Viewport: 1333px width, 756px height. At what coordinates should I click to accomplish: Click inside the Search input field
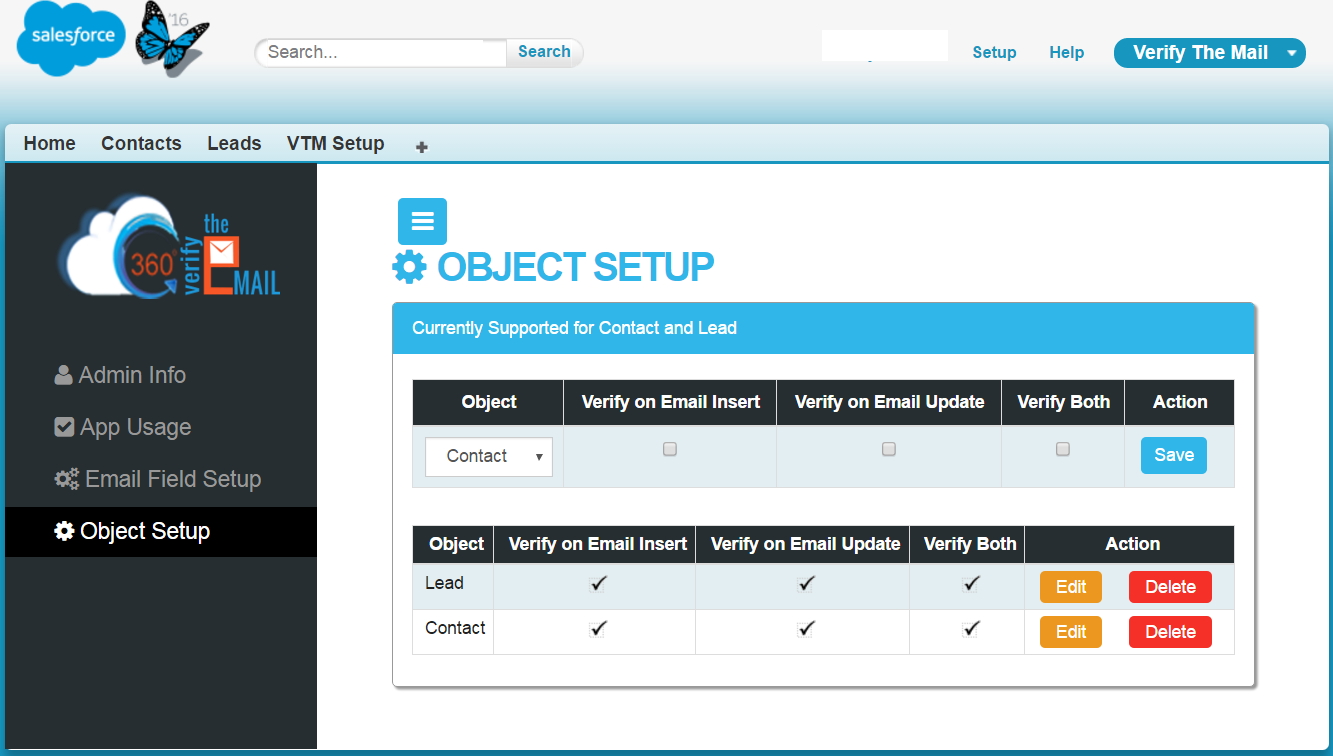pyautogui.click(x=382, y=52)
